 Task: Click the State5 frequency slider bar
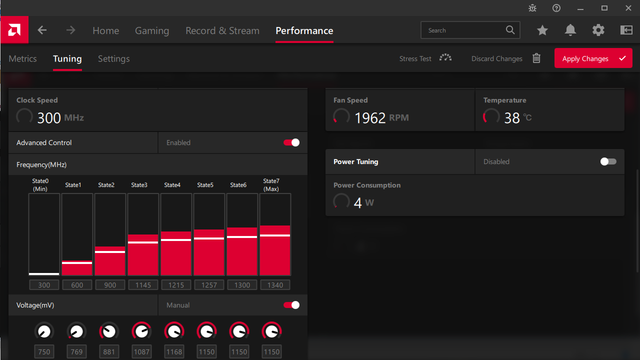[209, 234]
